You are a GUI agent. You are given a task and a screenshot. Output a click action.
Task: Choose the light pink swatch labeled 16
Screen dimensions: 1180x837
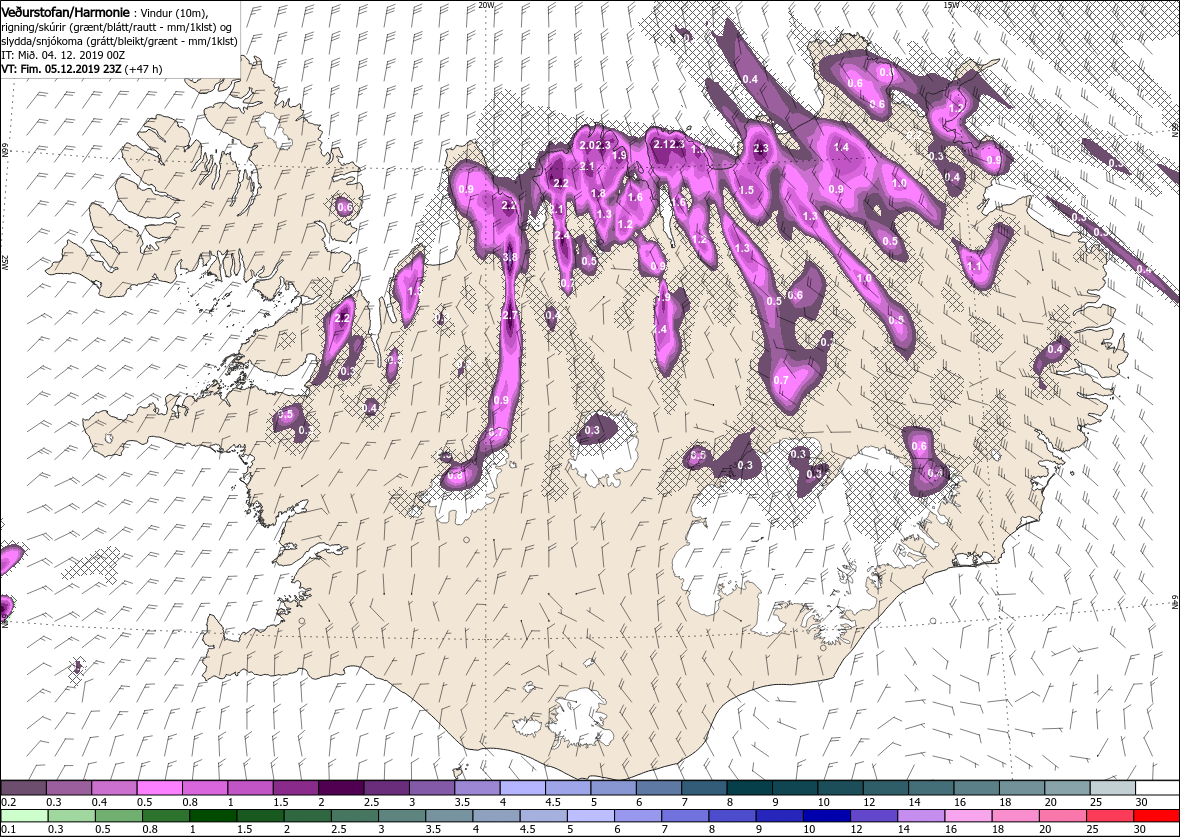[x=968, y=816]
